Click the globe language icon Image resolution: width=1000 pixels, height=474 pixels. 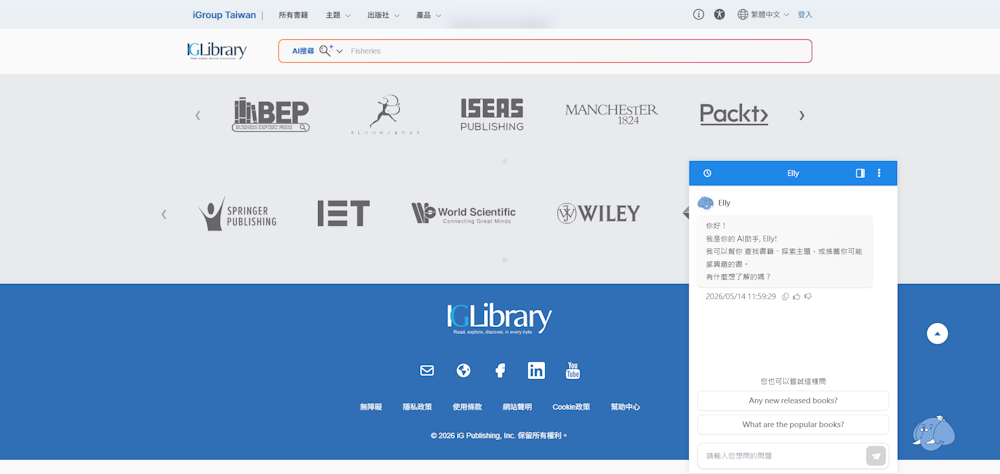[x=742, y=15]
